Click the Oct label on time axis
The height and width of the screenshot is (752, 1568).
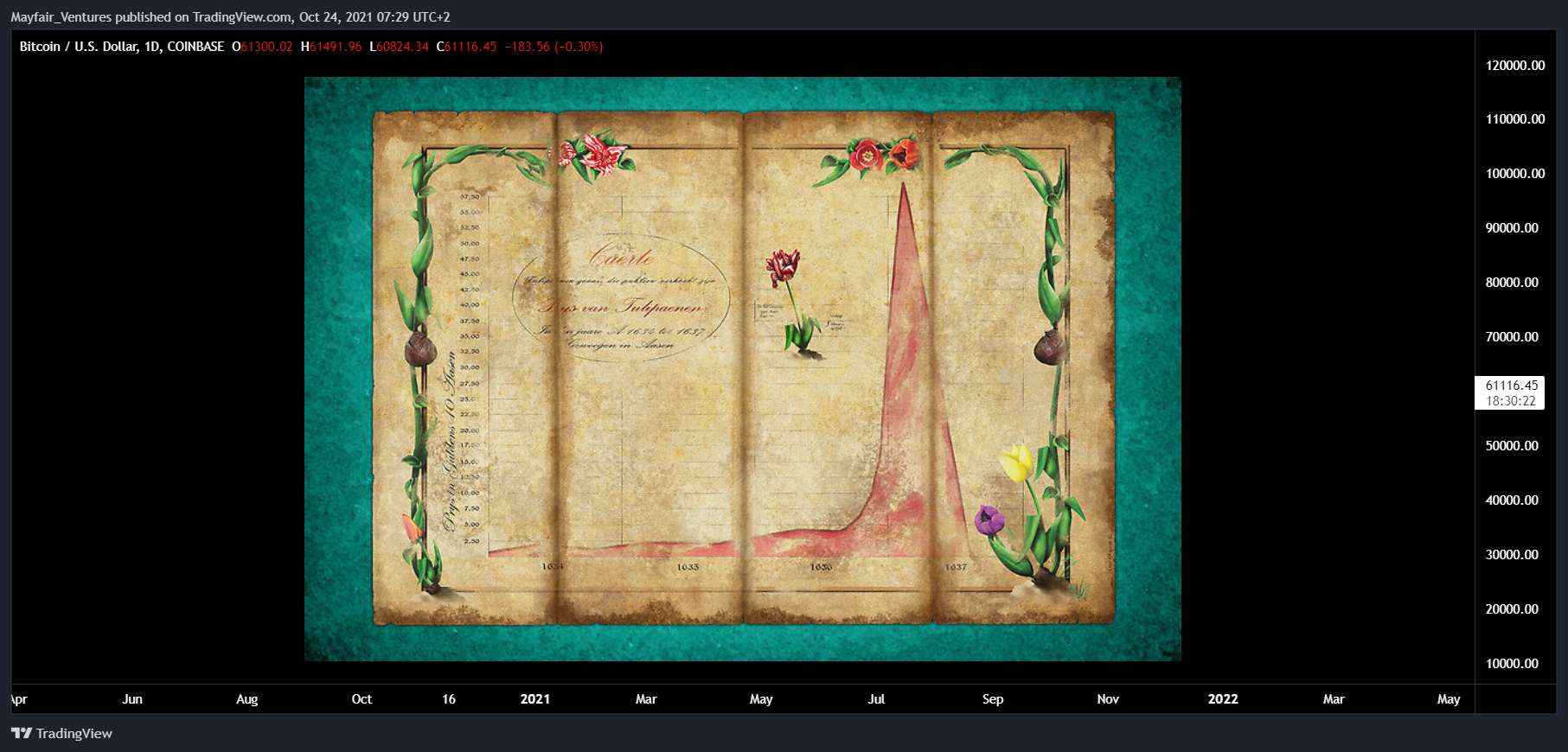pyautogui.click(x=362, y=699)
